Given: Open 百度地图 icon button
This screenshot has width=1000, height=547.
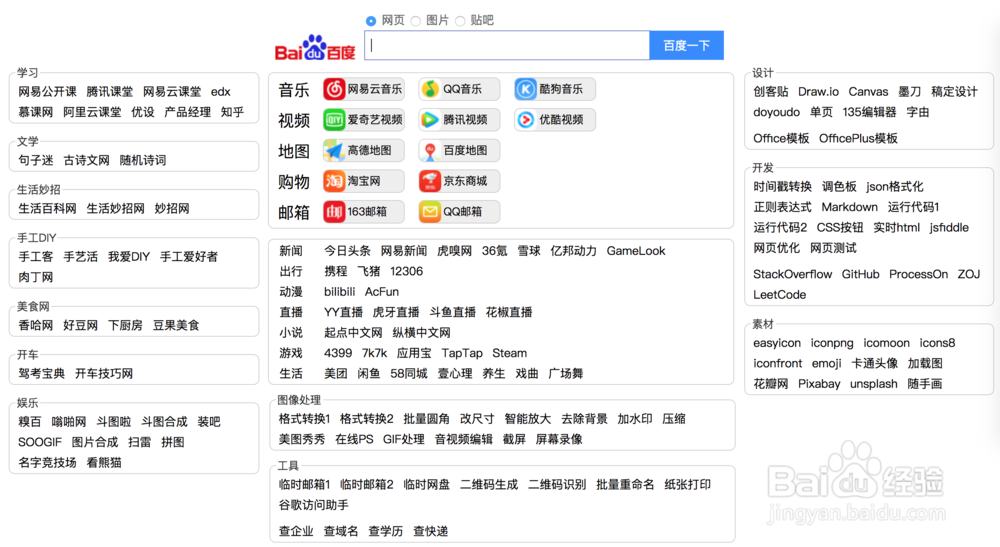Looking at the screenshot, I should pos(459,150).
